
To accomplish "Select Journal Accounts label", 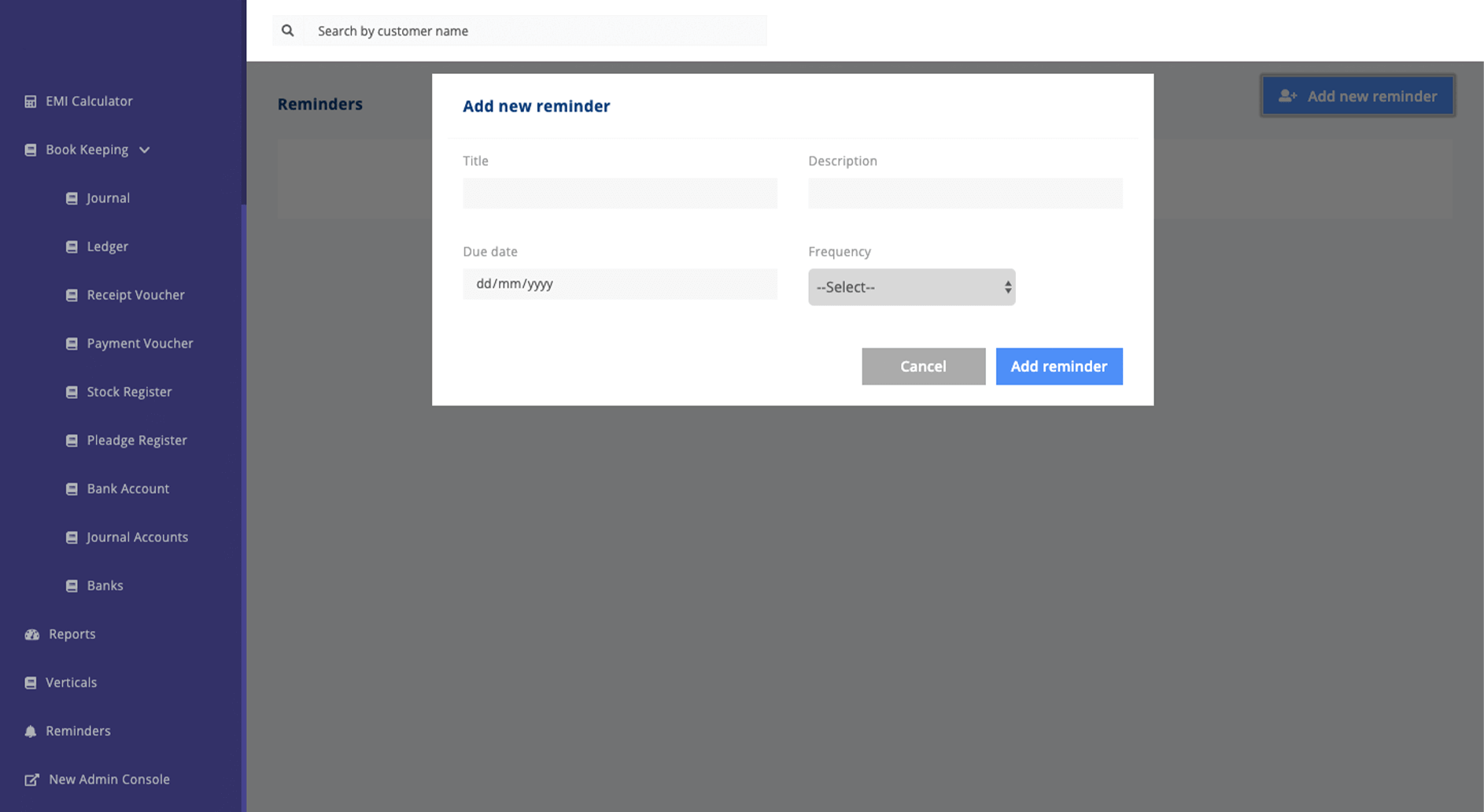I will [137, 537].
